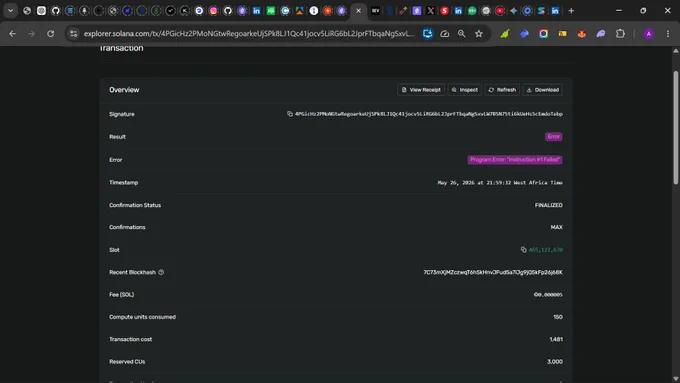Viewport: 680px width, 383px height.
Task: Open the yellow extension icon
Action: [x=562, y=33]
